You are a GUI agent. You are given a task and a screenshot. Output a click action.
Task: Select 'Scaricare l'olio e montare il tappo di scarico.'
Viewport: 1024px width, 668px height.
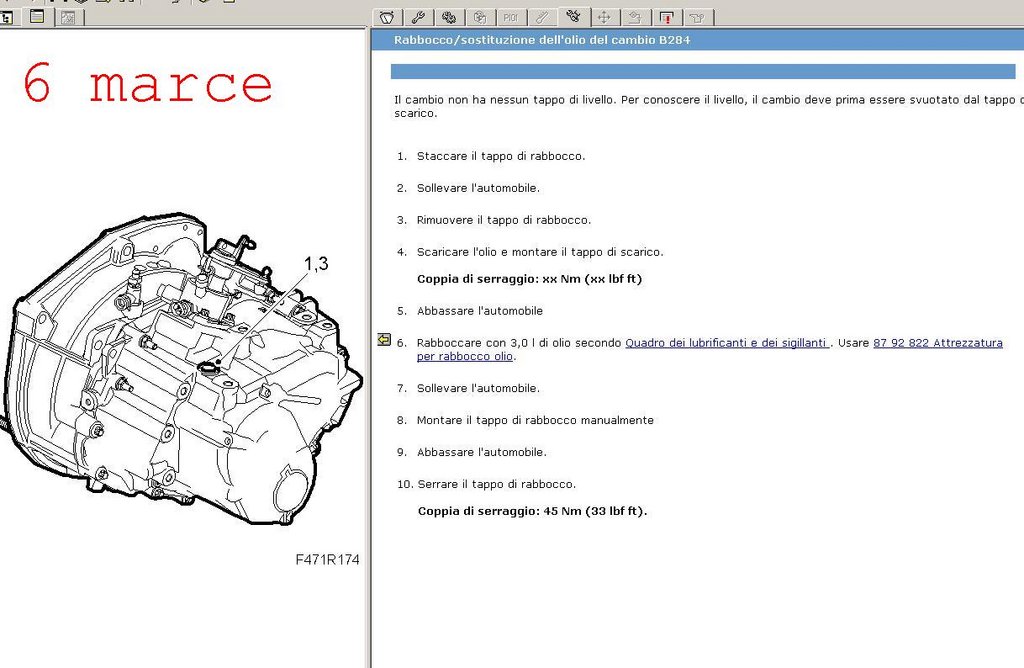click(540, 252)
